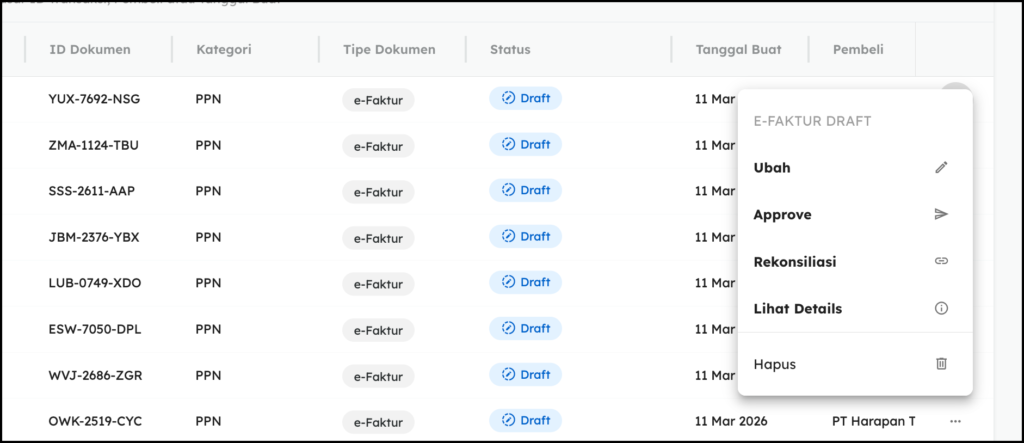Choose Hapus to delete the draft
The height and width of the screenshot is (443, 1024).
click(774, 364)
